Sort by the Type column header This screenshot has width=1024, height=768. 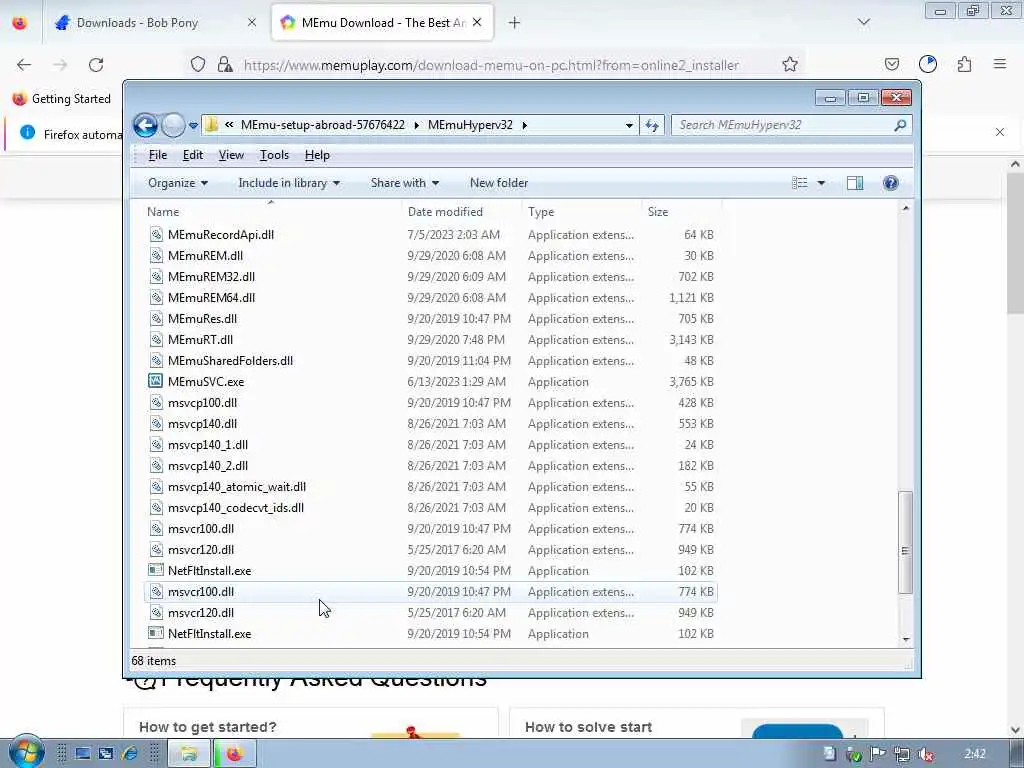tap(581, 212)
